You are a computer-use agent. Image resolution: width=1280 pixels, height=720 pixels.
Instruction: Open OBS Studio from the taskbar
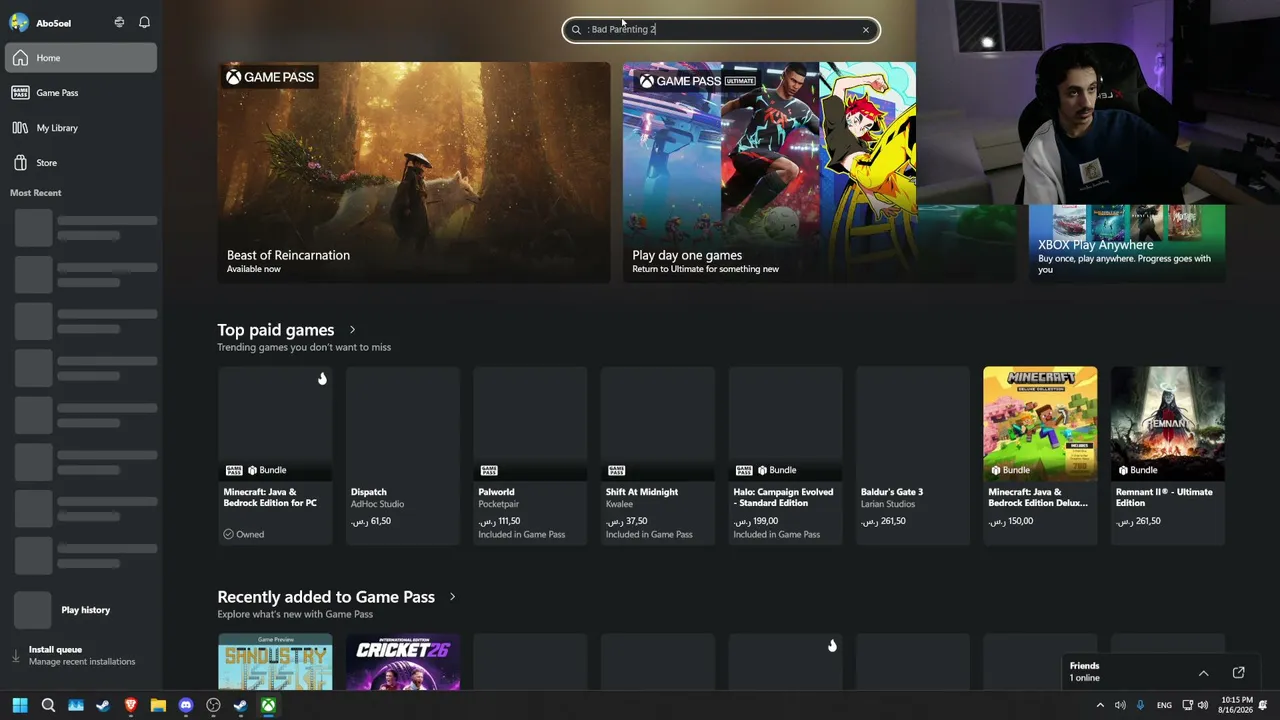(213, 705)
